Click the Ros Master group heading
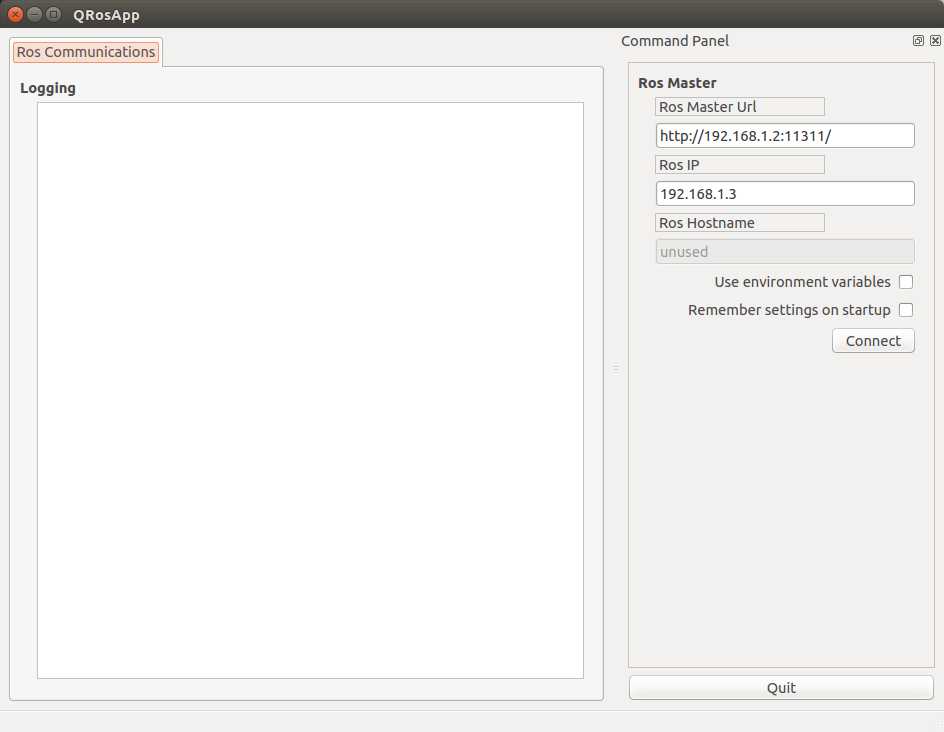Image resolution: width=944 pixels, height=732 pixels. point(677,83)
